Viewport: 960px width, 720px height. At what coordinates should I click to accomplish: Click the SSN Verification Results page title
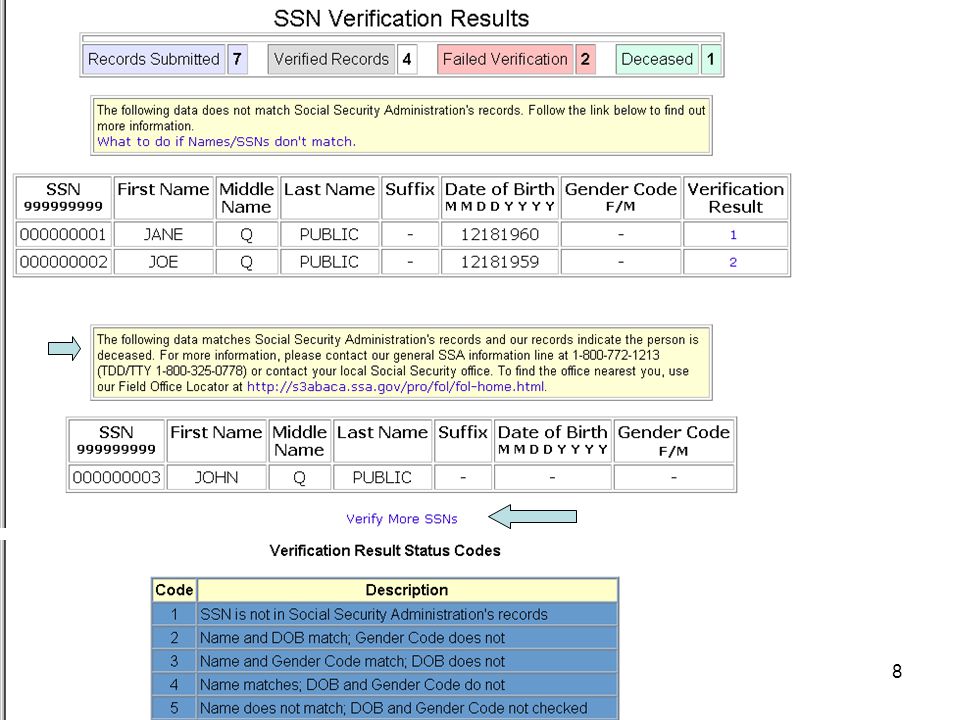[401, 18]
